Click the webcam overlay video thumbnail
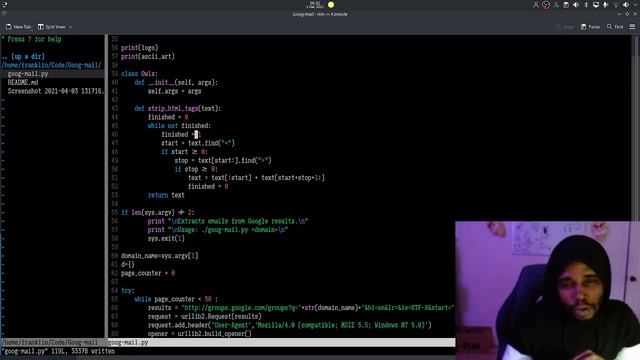The image size is (640, 360). coord(547,291)
